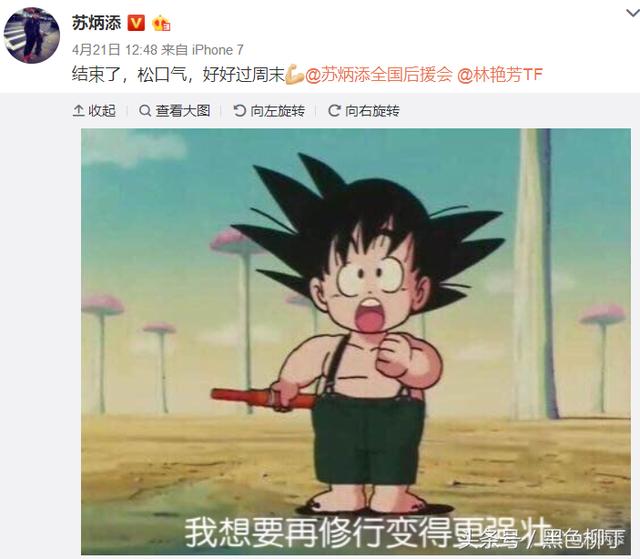
Task: Collapse the image with 收起
Action: pyautogui.click(x=94, y=111)
